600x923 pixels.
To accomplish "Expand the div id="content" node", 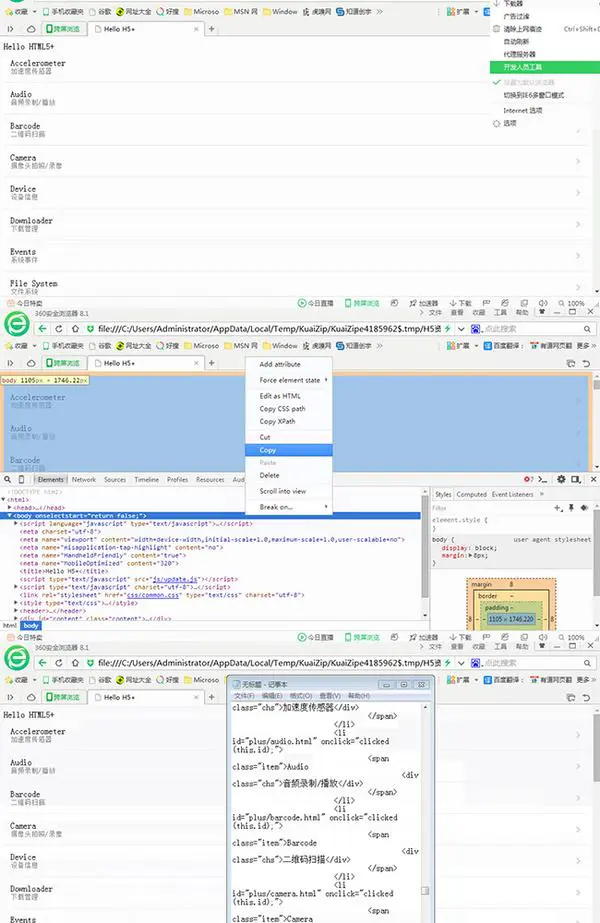I will [16, 619].
